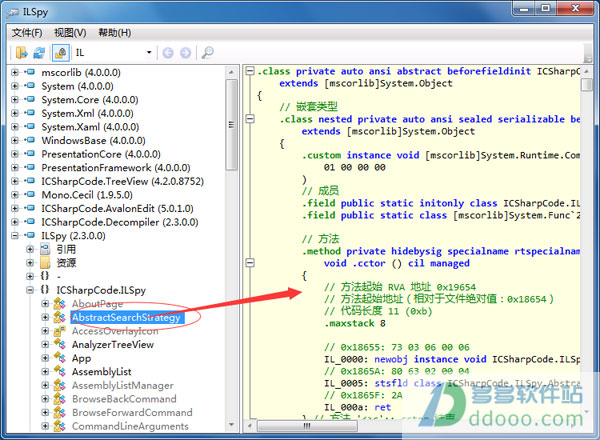Select mscorlib (4.0.0.0) in the tree
This screenshot has width=600, height=440.
(81, 72)
